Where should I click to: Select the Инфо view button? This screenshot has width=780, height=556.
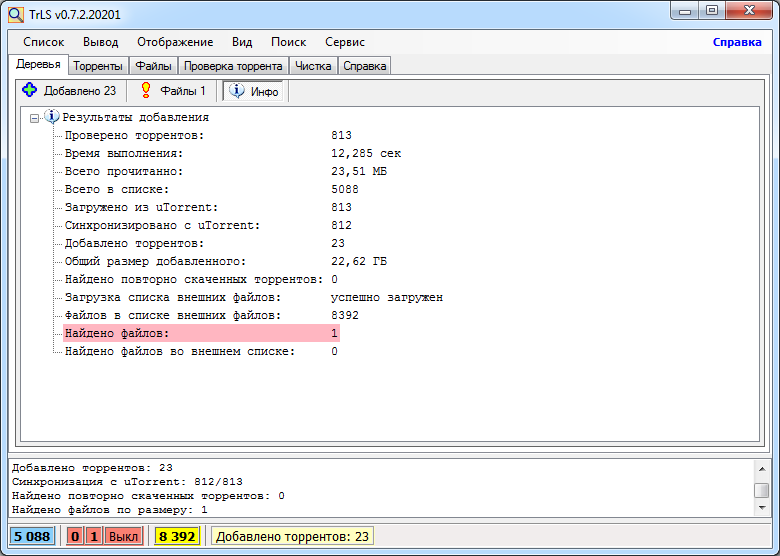point(254,91)
